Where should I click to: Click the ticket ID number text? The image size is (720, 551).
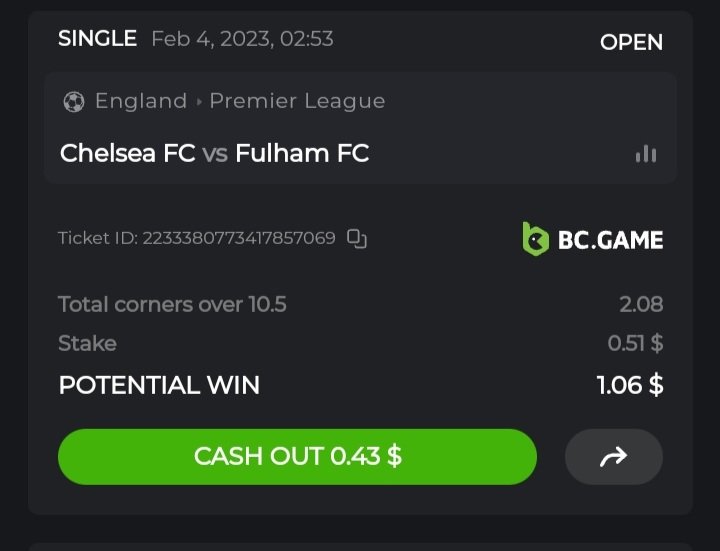click(238, 238)
